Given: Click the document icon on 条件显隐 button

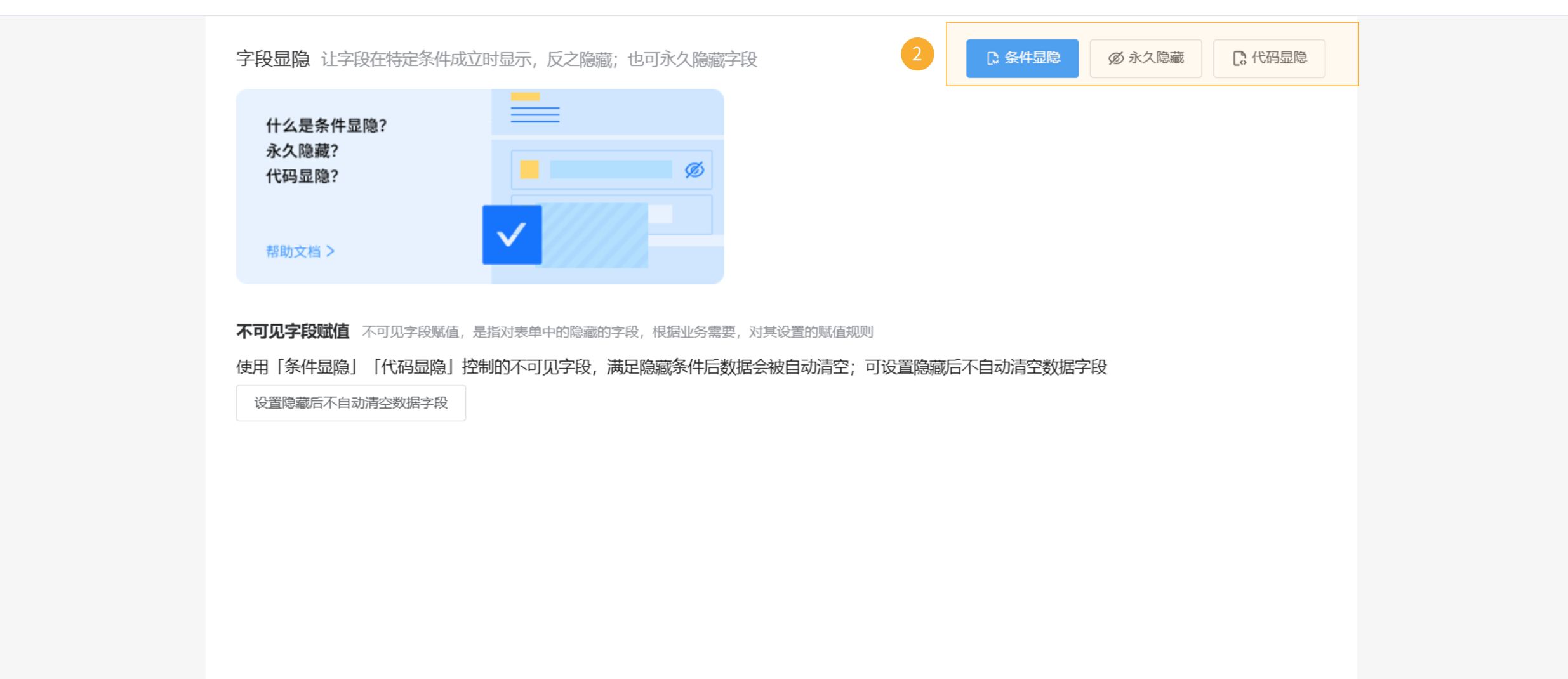Looking at the screenshot, I should [x=992, y=58].
